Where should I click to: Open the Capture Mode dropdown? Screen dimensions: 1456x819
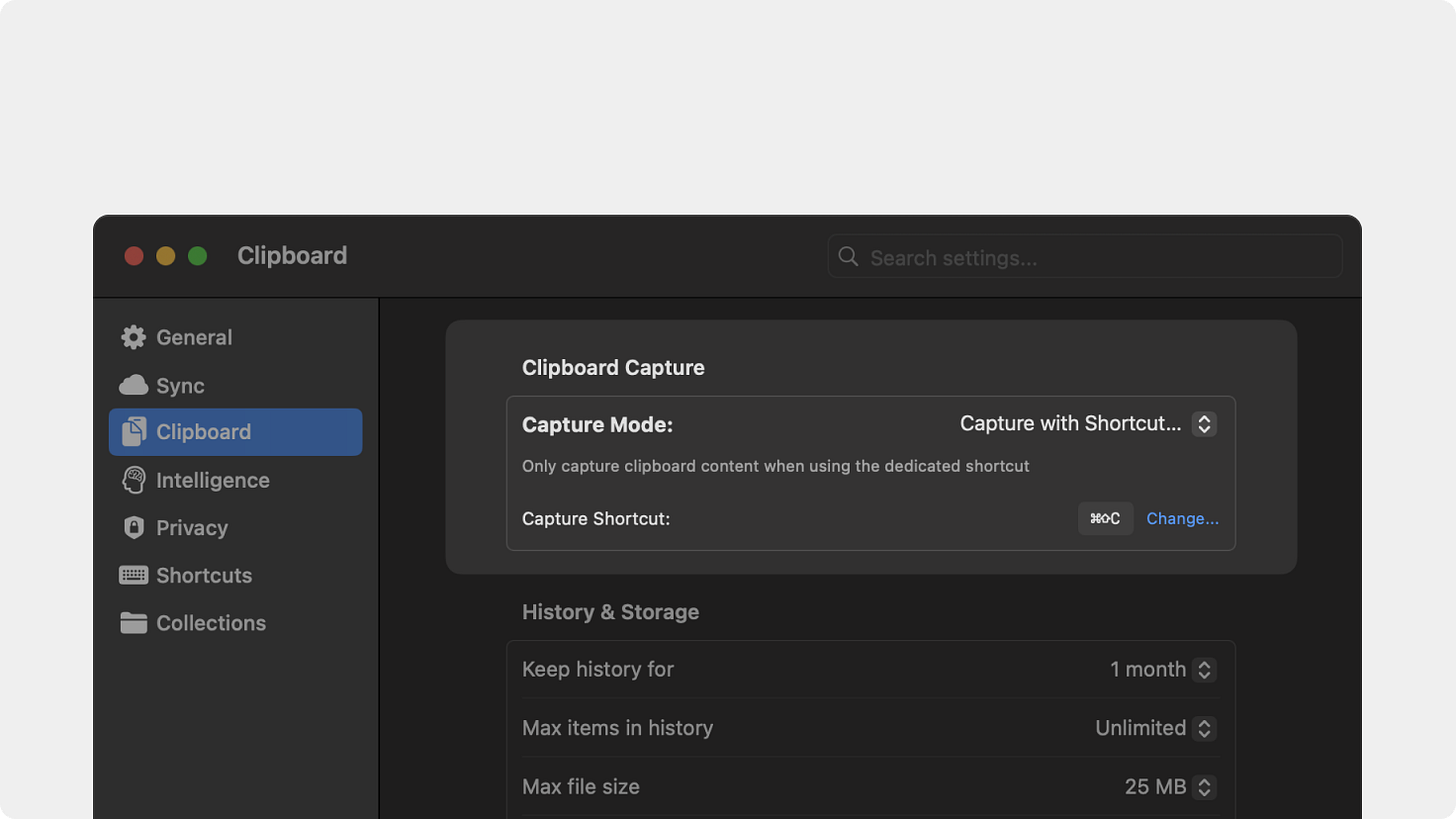[1088, 424]
